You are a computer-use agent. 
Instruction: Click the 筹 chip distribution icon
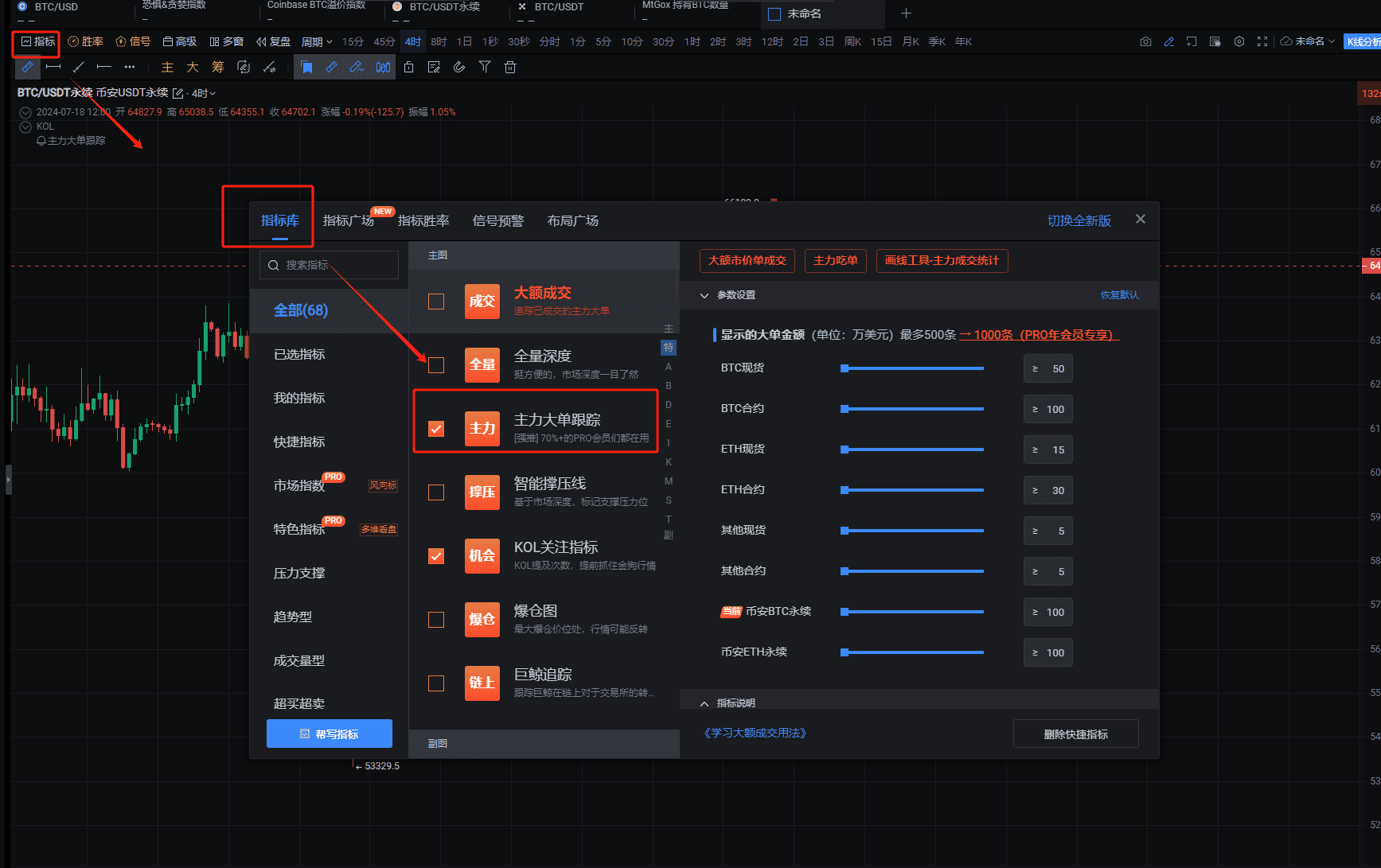click(x=218, y=68)
